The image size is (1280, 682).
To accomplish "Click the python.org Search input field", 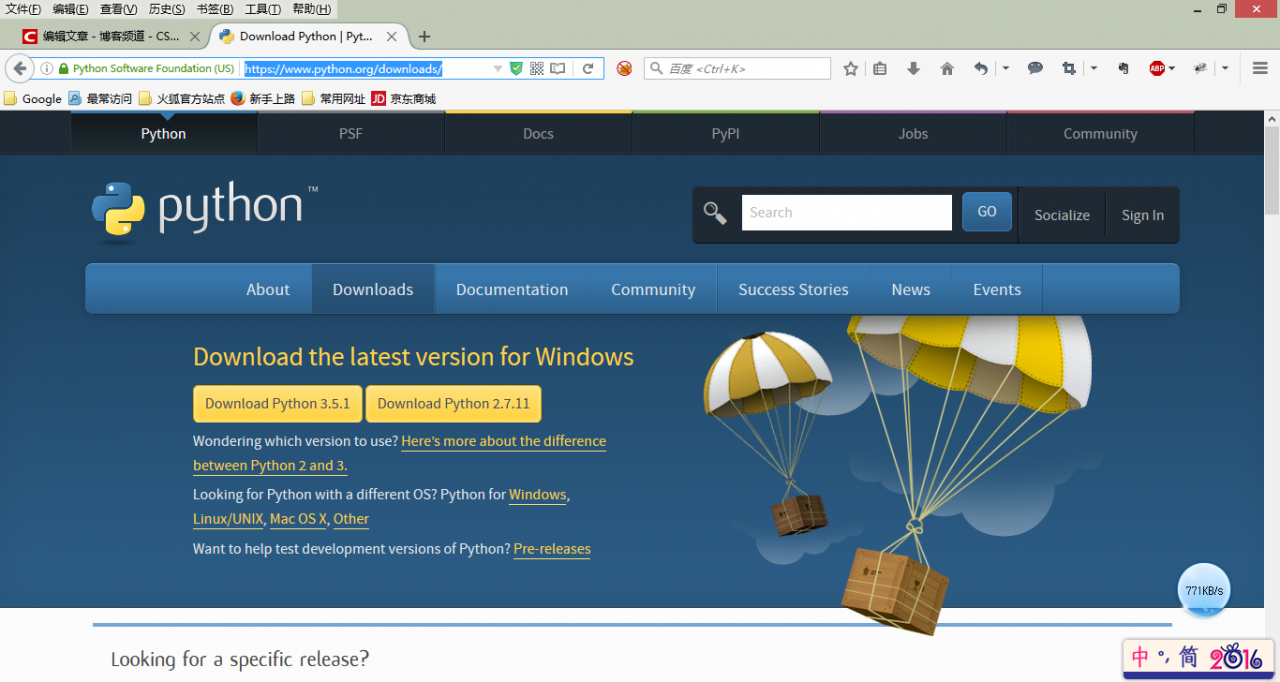I will [x=847, y=213].
